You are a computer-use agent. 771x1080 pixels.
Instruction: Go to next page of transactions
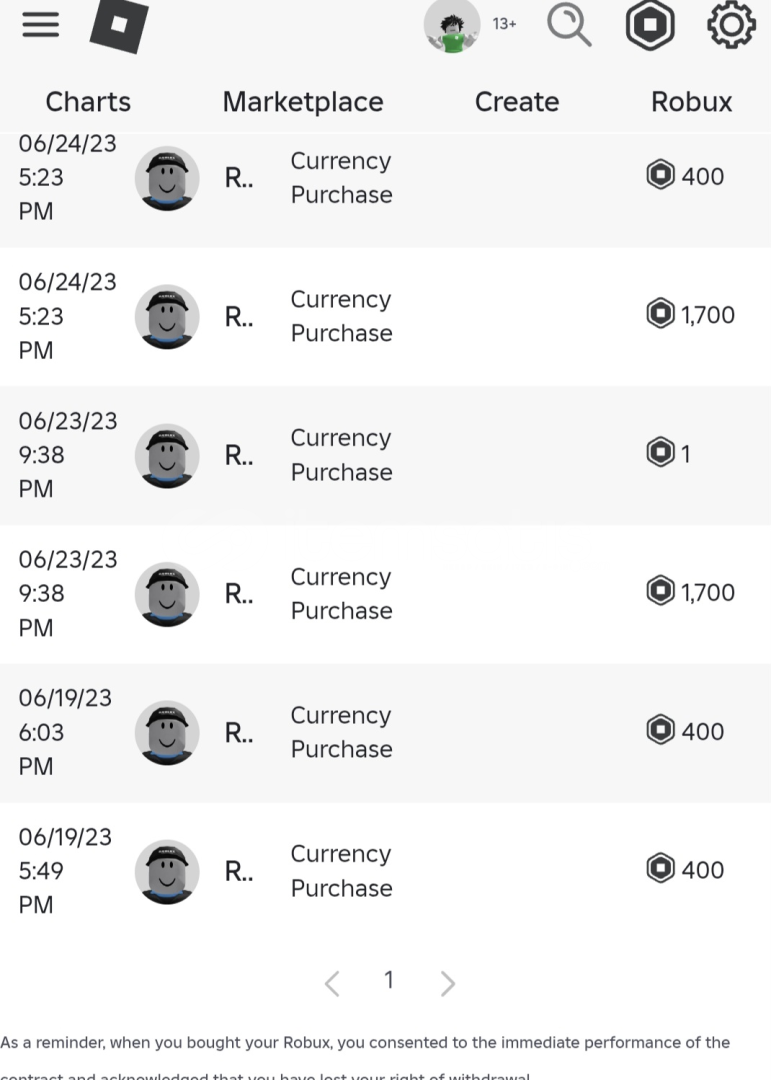[x=447, y=984]
